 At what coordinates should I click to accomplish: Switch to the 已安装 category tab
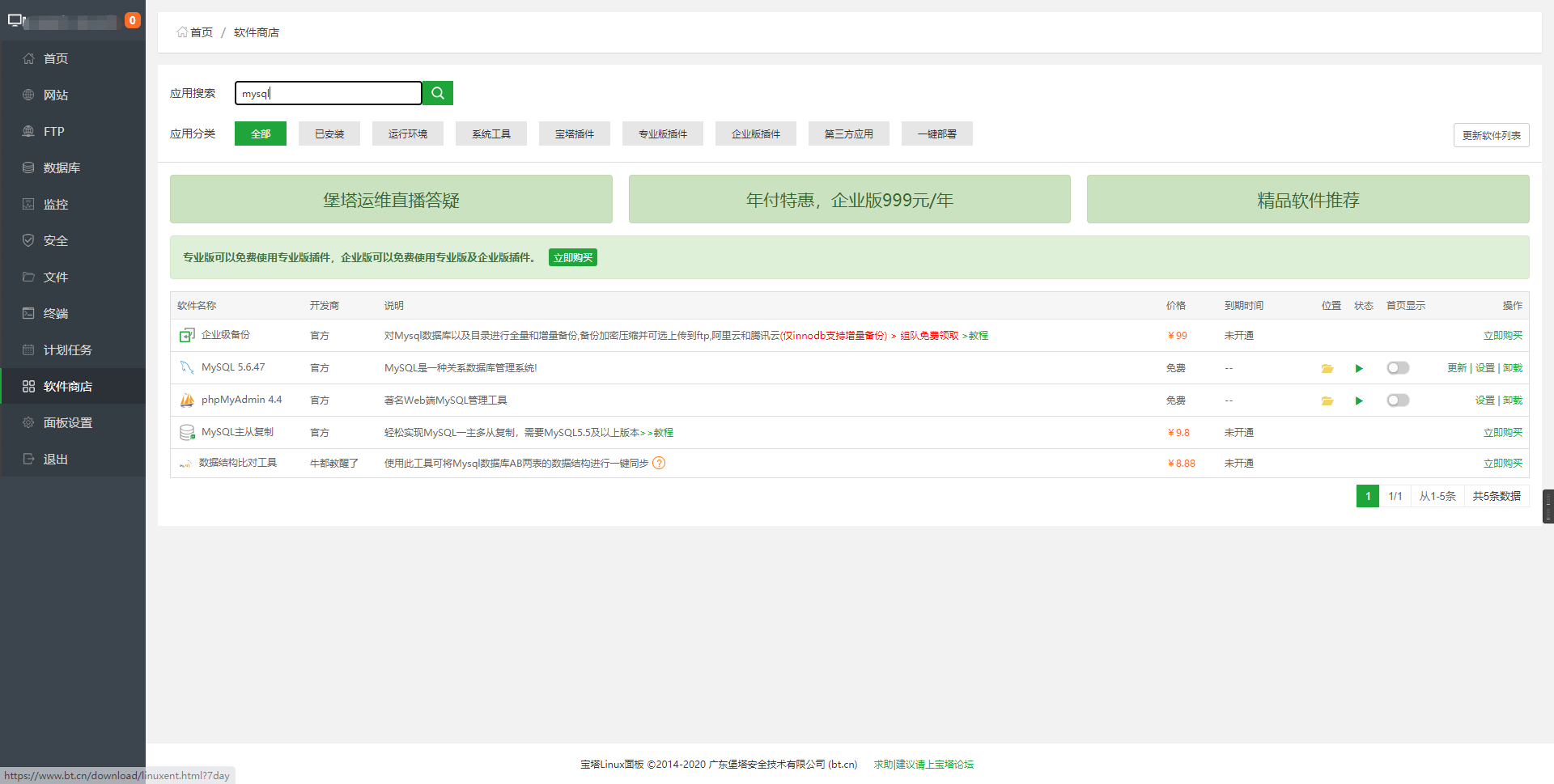(x=329, y=133)
